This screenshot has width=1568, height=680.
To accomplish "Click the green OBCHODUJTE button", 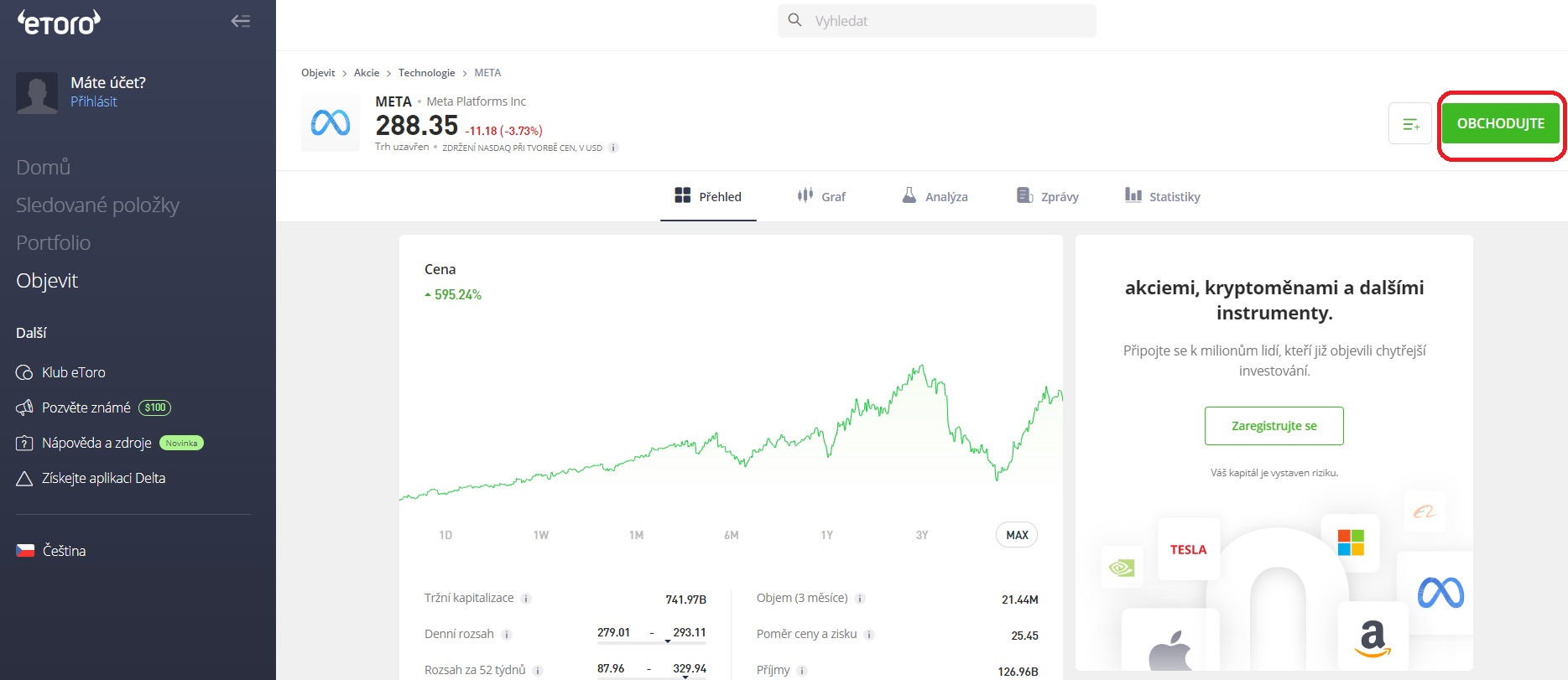I will [x=1500, y=123].
